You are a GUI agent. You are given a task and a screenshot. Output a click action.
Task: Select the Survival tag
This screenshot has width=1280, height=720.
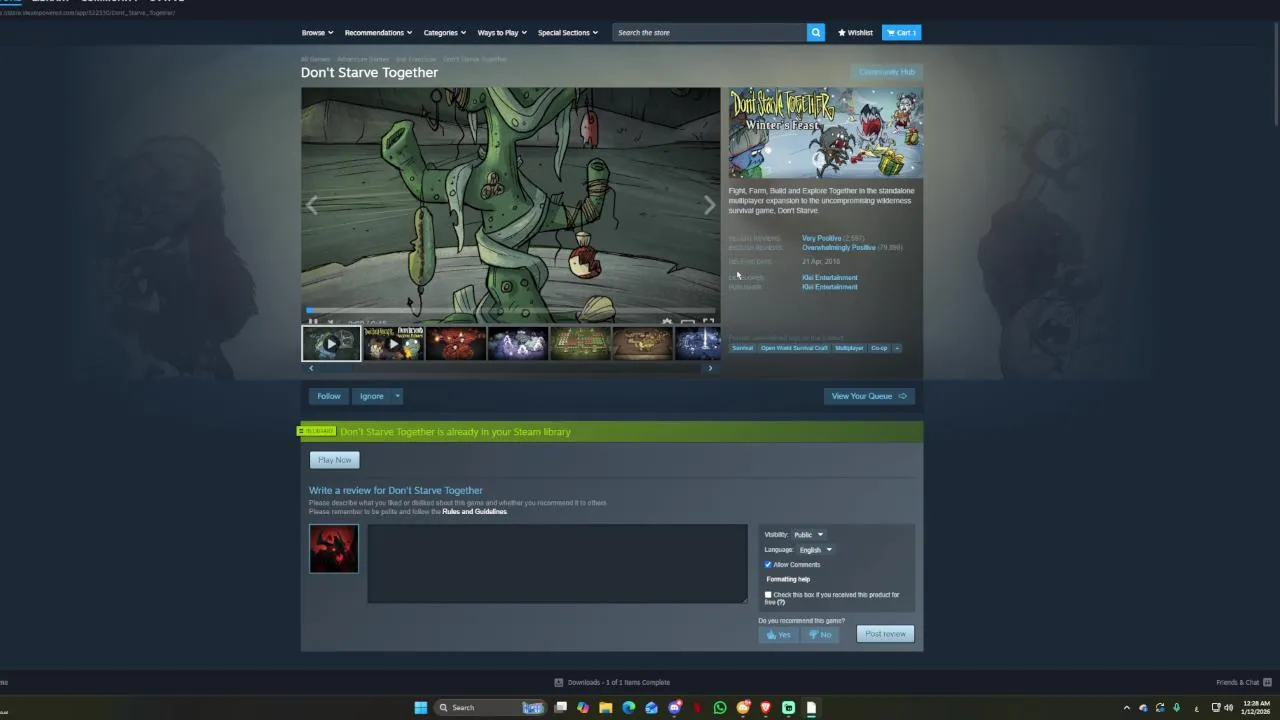(x=743, y=348)
